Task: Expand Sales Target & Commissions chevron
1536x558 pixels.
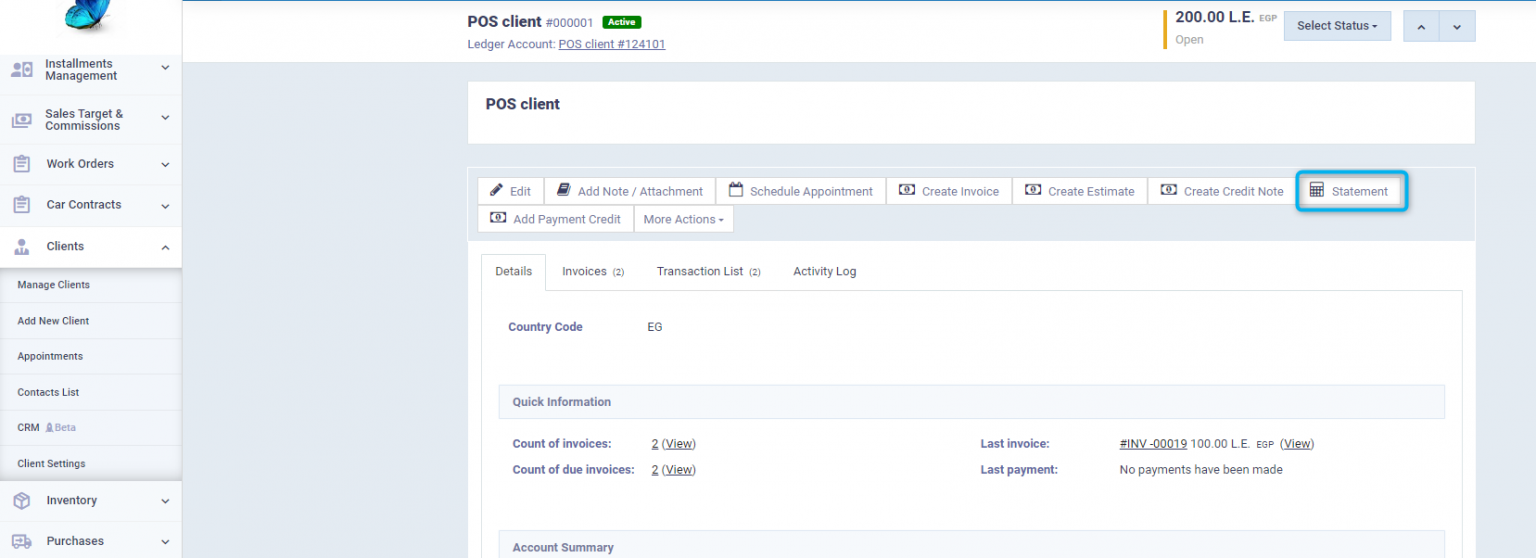Action: [x=165, y=118]
